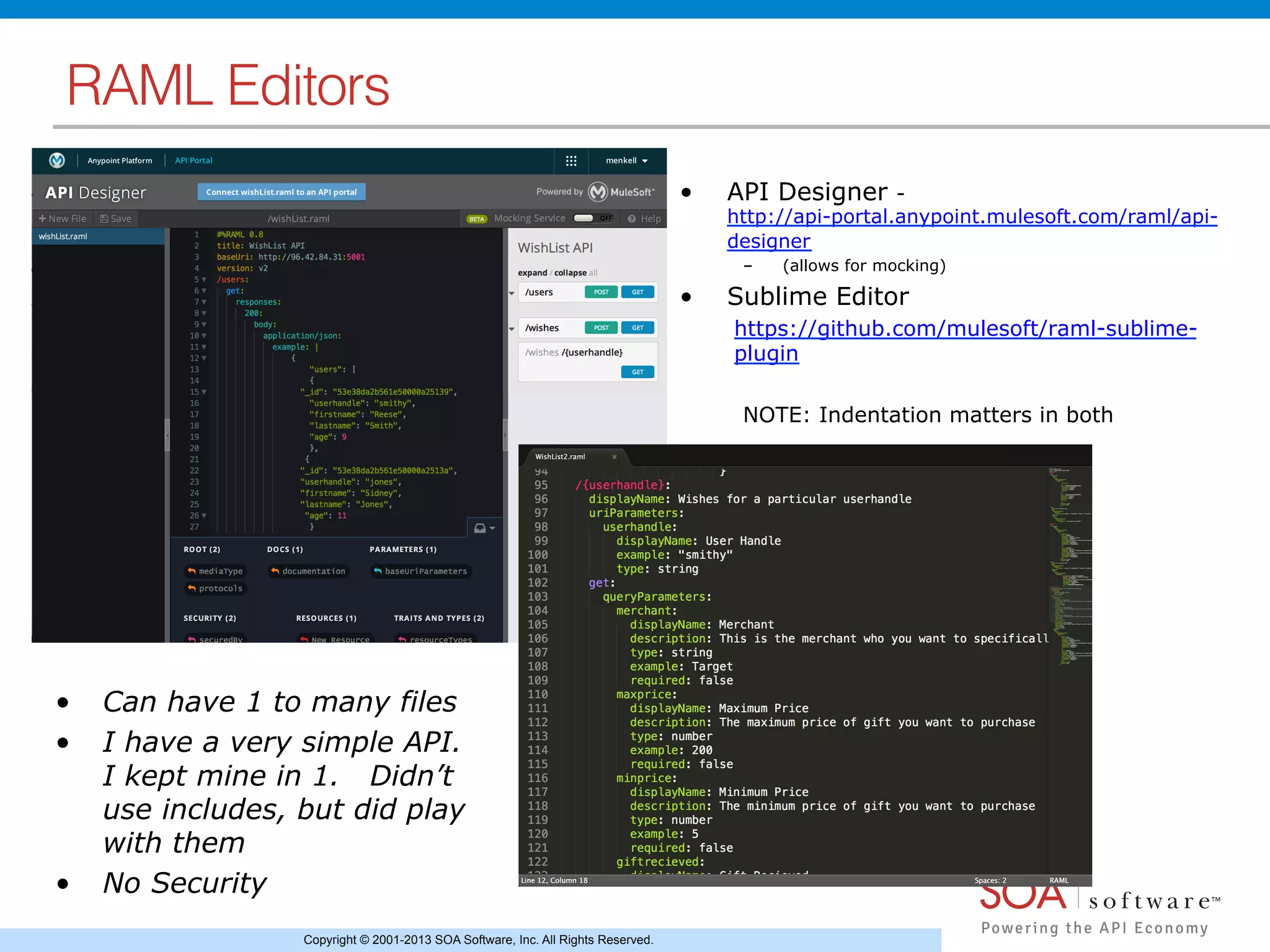Click Spaces: 2 in Sublime status bar
Image resolution: width=1270 pixels, height=952 pixels.
tap(990, 881)
